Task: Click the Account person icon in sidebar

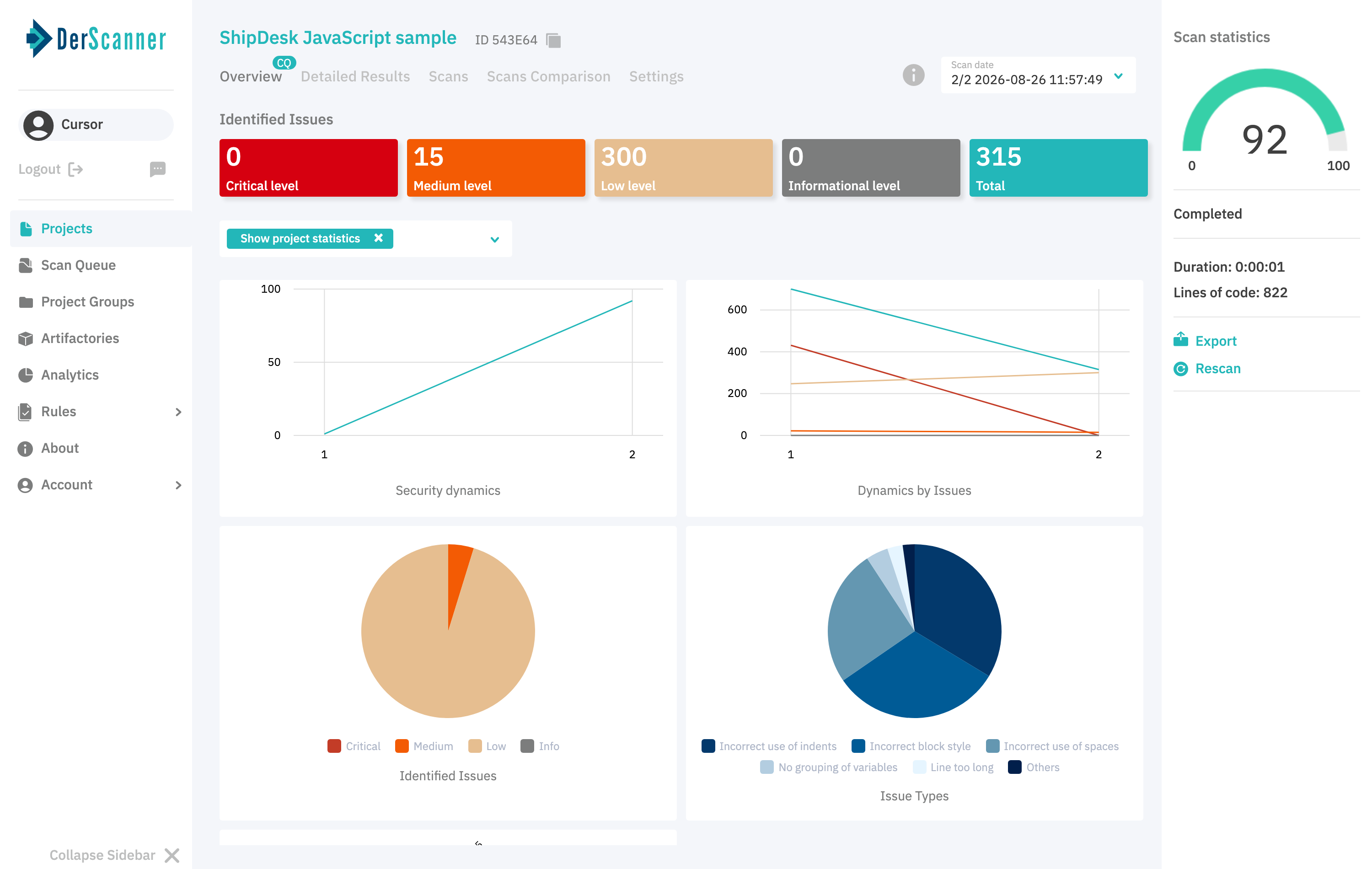Action: pyautogui.click(x=25, y=485)
